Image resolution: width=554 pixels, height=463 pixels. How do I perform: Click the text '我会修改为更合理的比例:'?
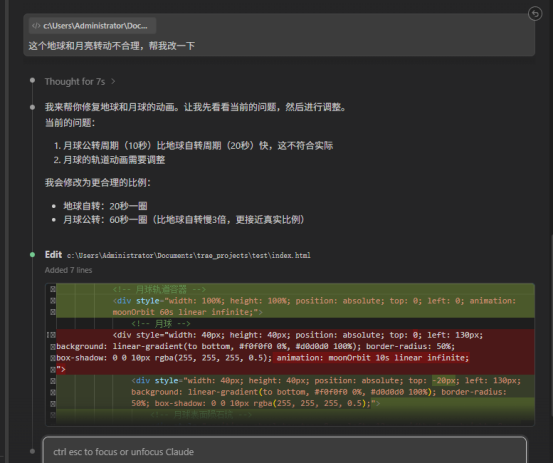[98, 183]
